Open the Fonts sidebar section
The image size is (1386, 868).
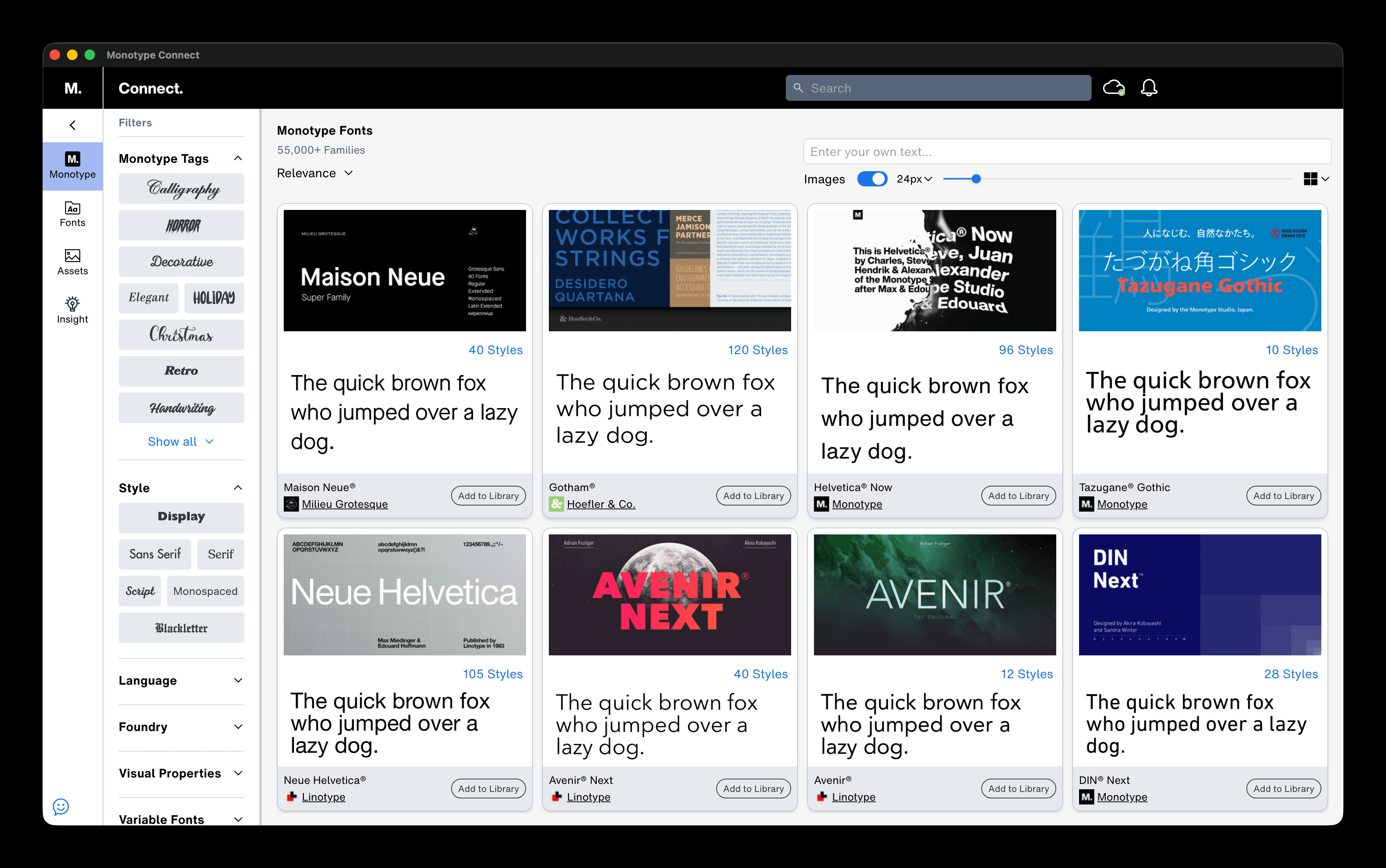pyautogui.click(x=72, y=213)
